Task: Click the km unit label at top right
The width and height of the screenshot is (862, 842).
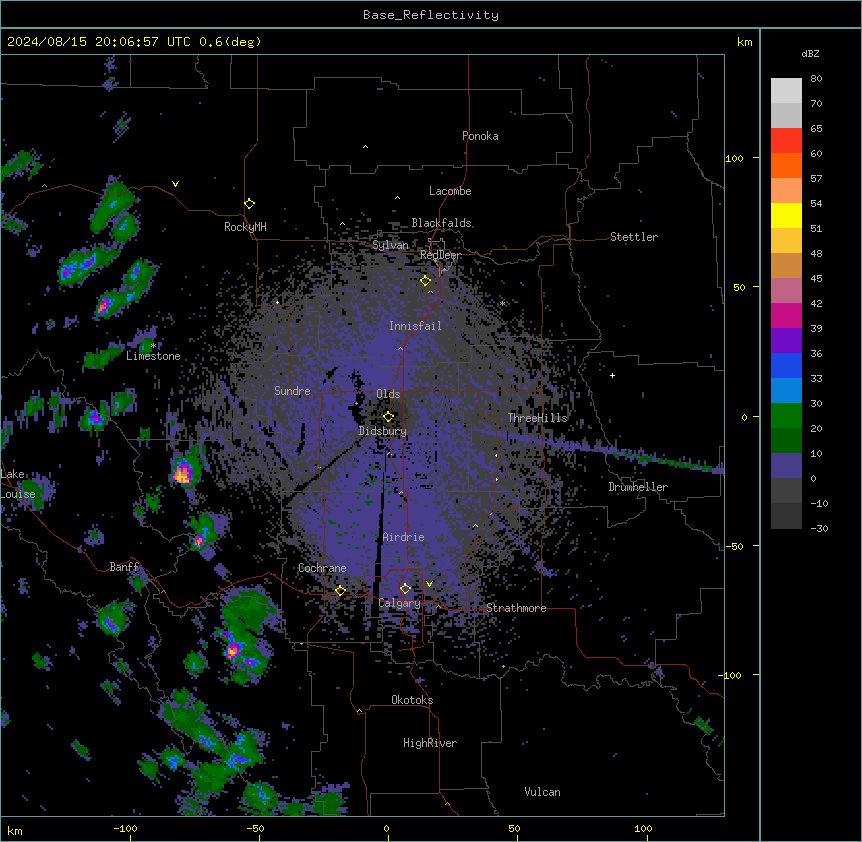Action: 745,42
